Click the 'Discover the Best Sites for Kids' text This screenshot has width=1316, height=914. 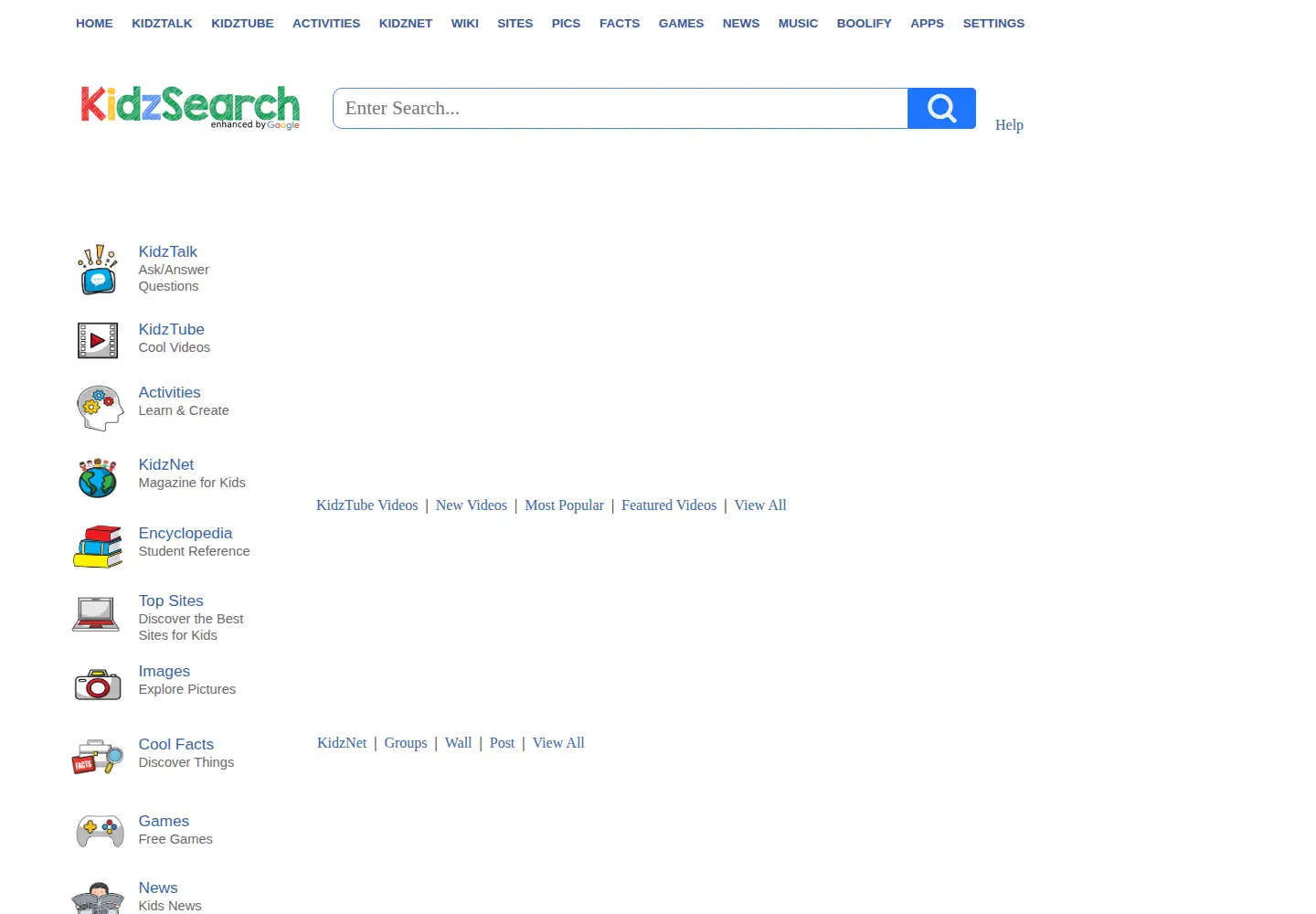coord(191,627)
